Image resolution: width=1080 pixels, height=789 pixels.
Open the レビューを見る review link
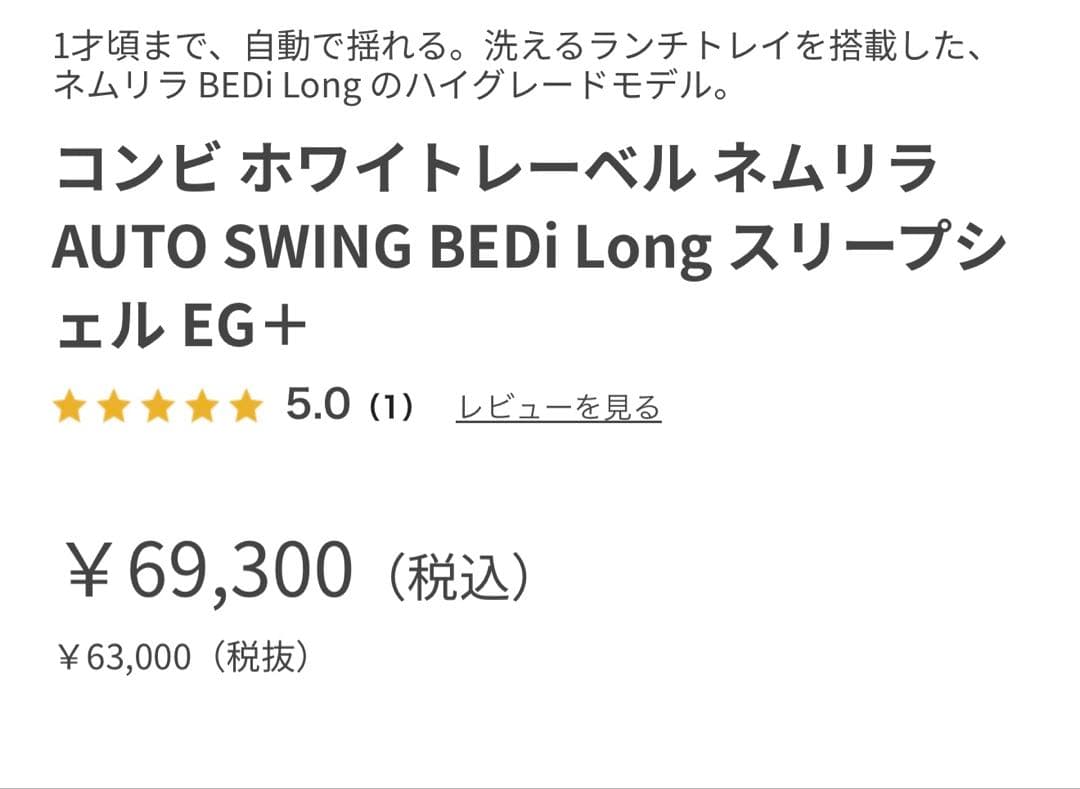coord(558,405)
